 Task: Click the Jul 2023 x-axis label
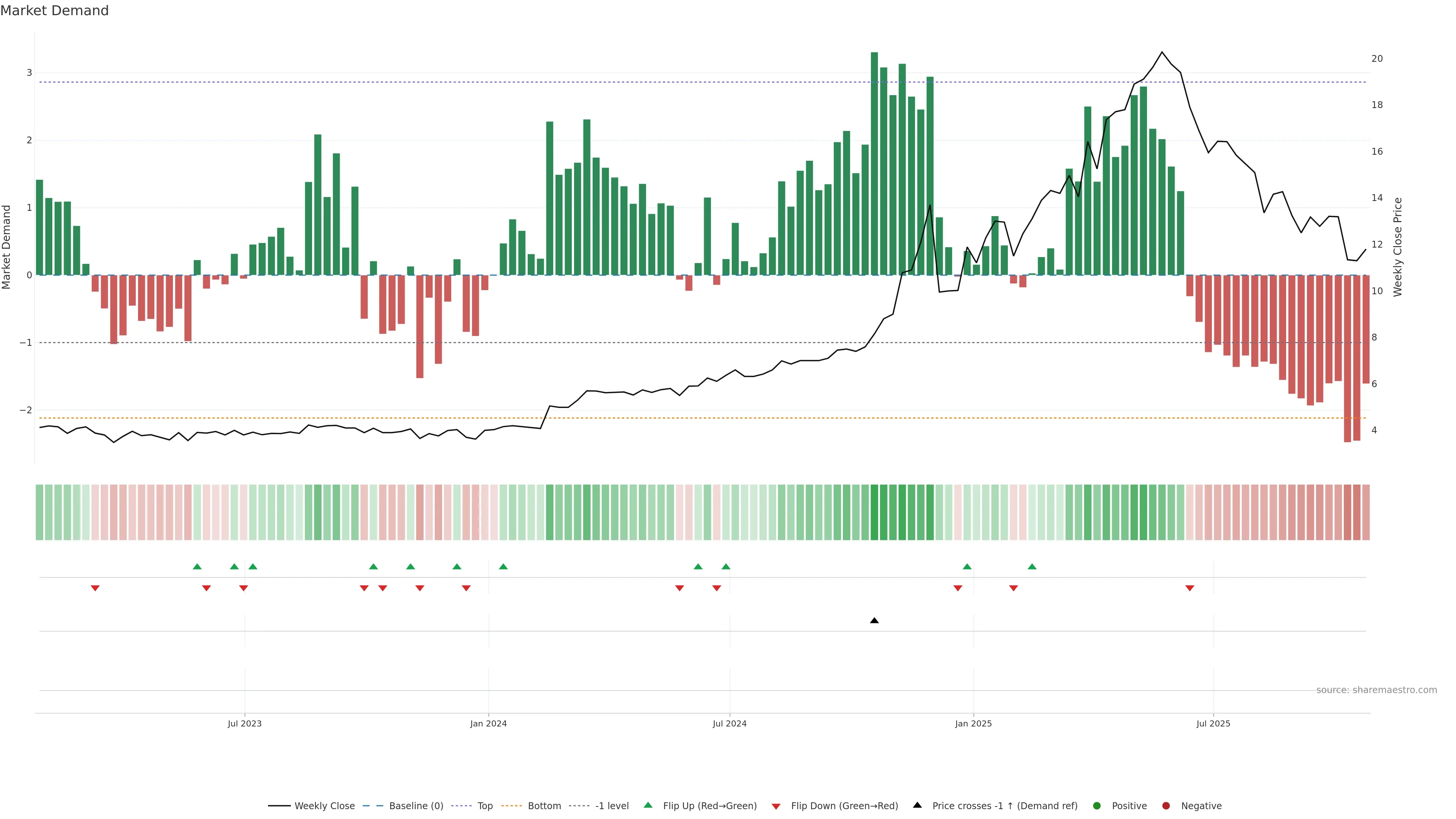click(245, 723)
